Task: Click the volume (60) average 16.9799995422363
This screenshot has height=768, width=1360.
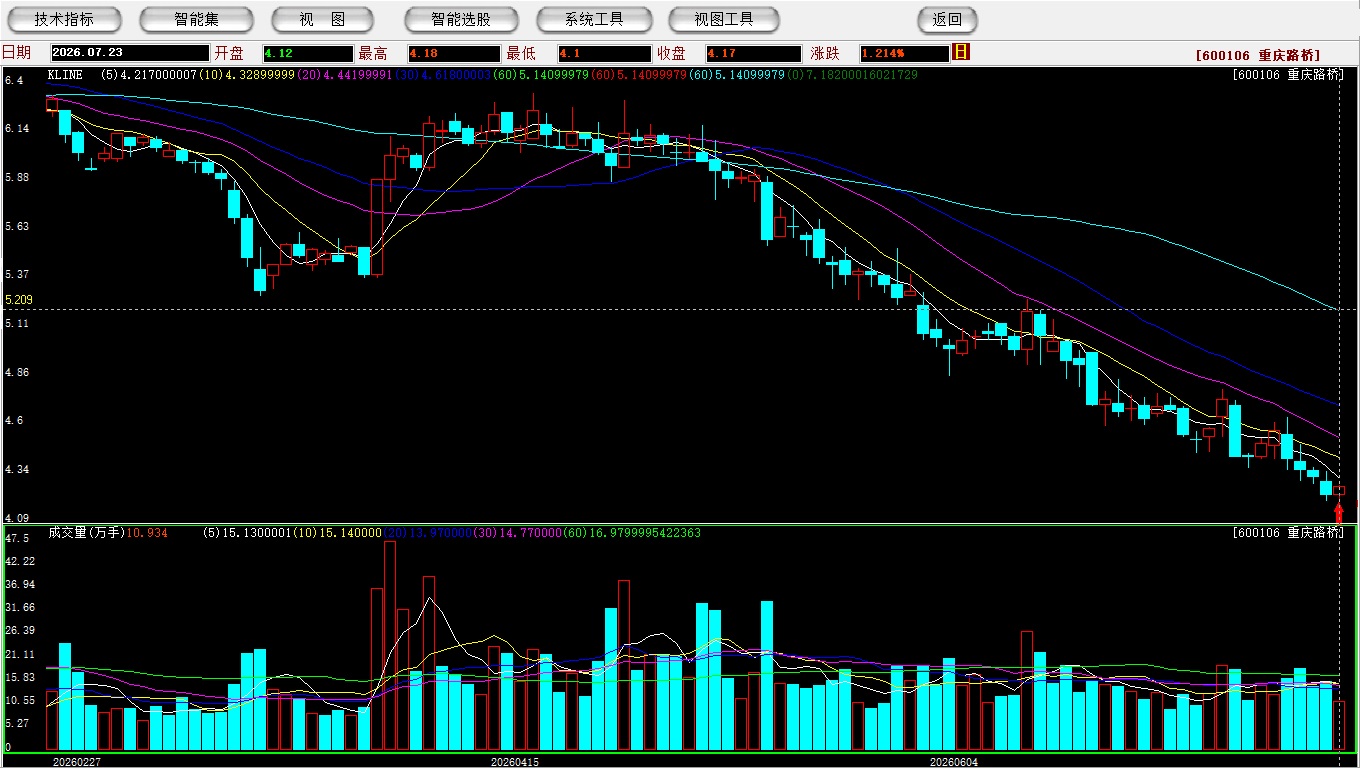Action: click(x=630, y=533)
